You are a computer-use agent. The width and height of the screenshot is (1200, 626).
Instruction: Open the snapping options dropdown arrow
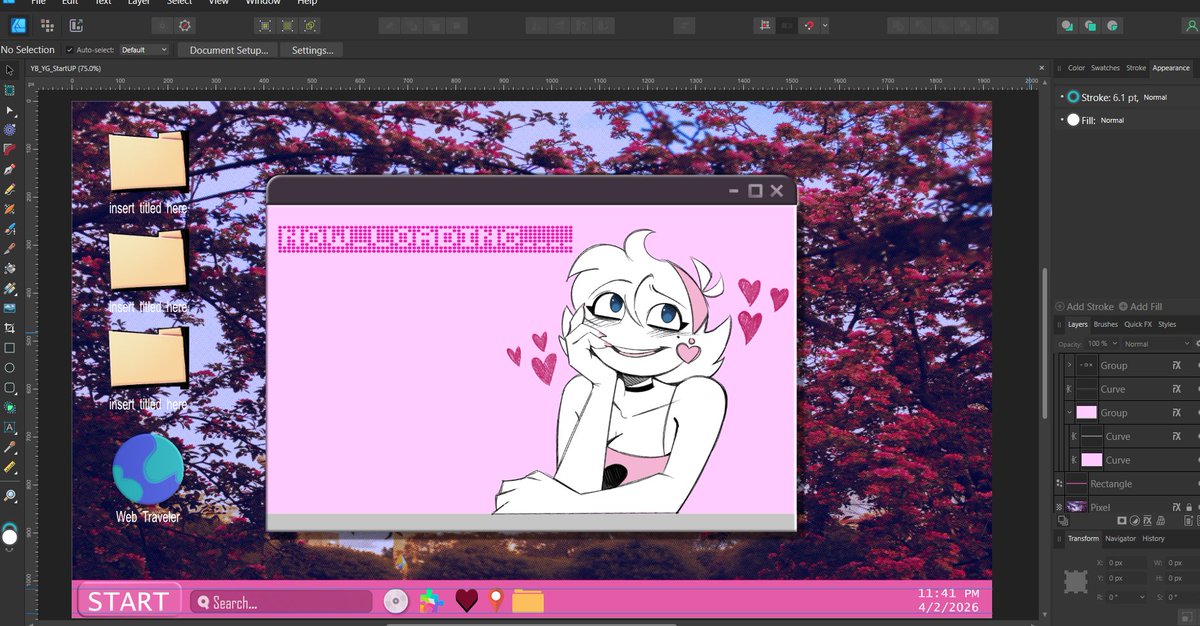(x=823, y=25)
